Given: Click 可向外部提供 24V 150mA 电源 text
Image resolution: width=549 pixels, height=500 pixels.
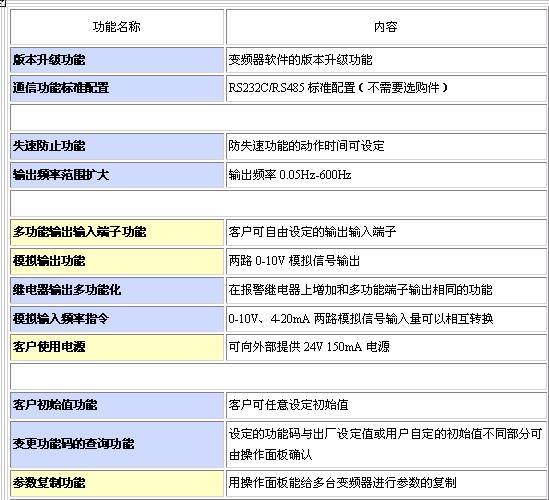Looking at the screenshot, I should coord(309,347).
